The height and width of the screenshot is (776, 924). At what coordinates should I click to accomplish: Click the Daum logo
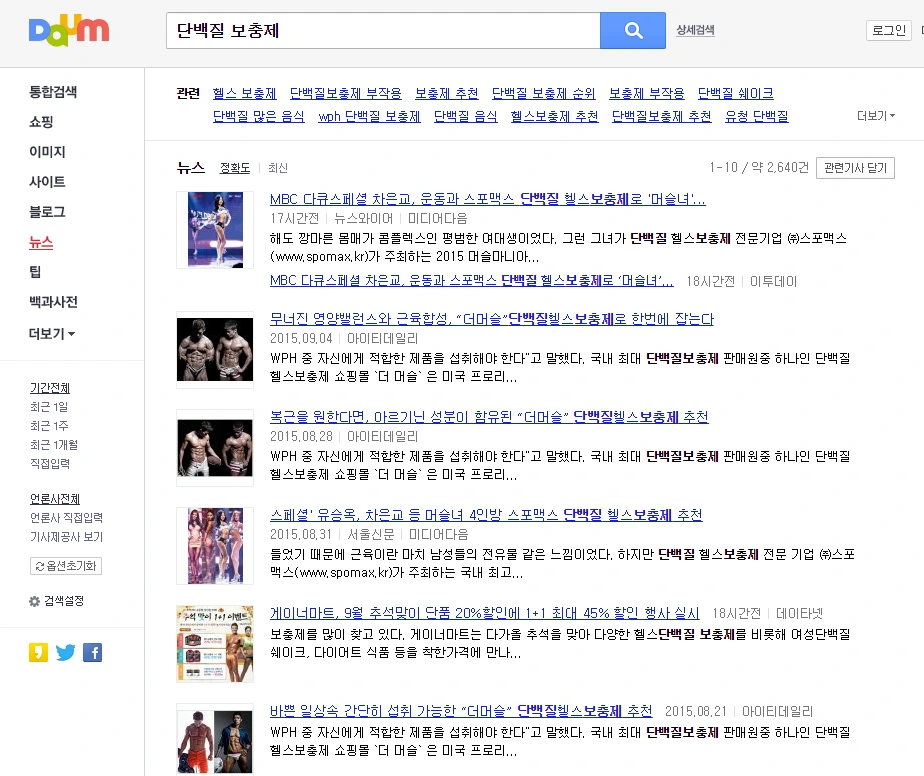[x=67, y=31]
